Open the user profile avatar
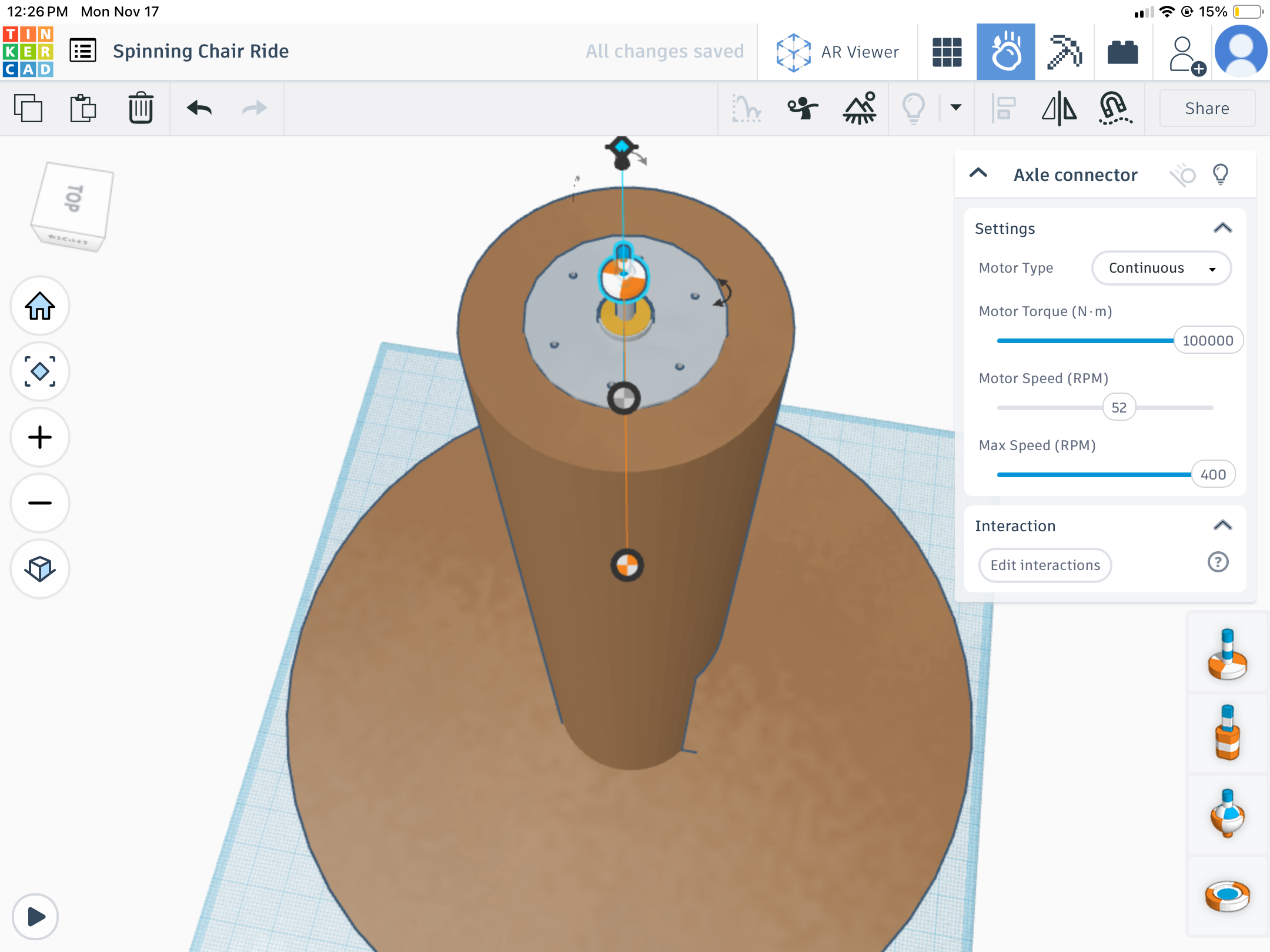 point(1241,52)
